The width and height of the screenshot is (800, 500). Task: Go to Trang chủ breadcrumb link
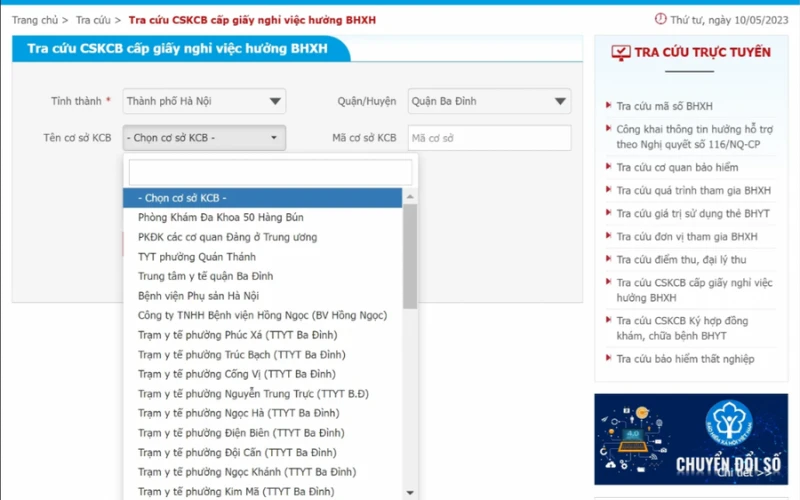(35, 20)
